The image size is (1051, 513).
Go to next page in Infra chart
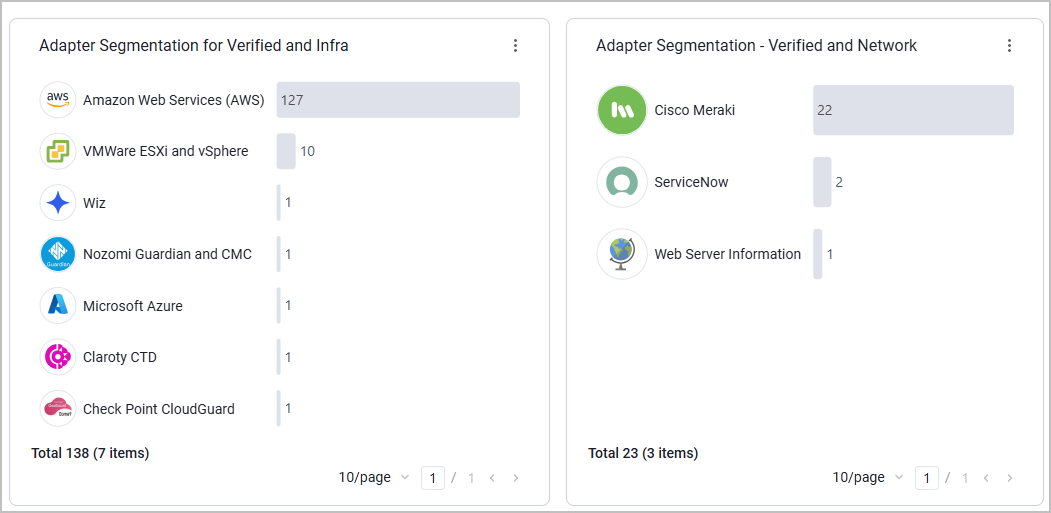pos(515,478)
